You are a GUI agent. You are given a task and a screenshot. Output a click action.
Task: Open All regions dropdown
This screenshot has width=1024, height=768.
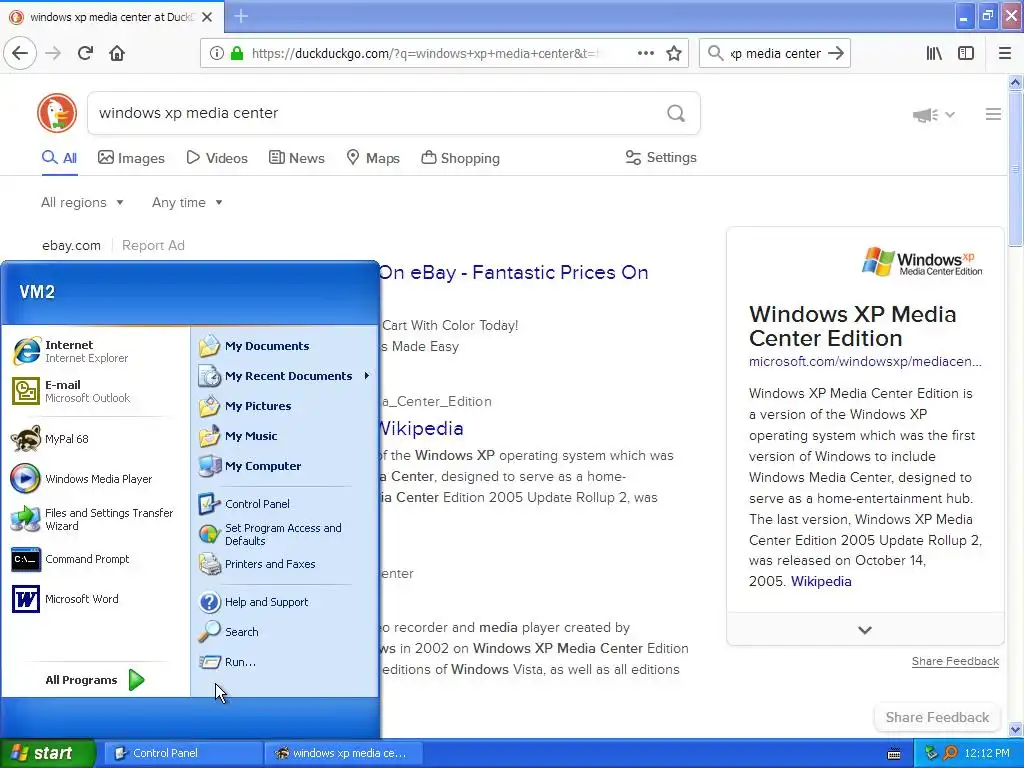[x=82, y=202]
